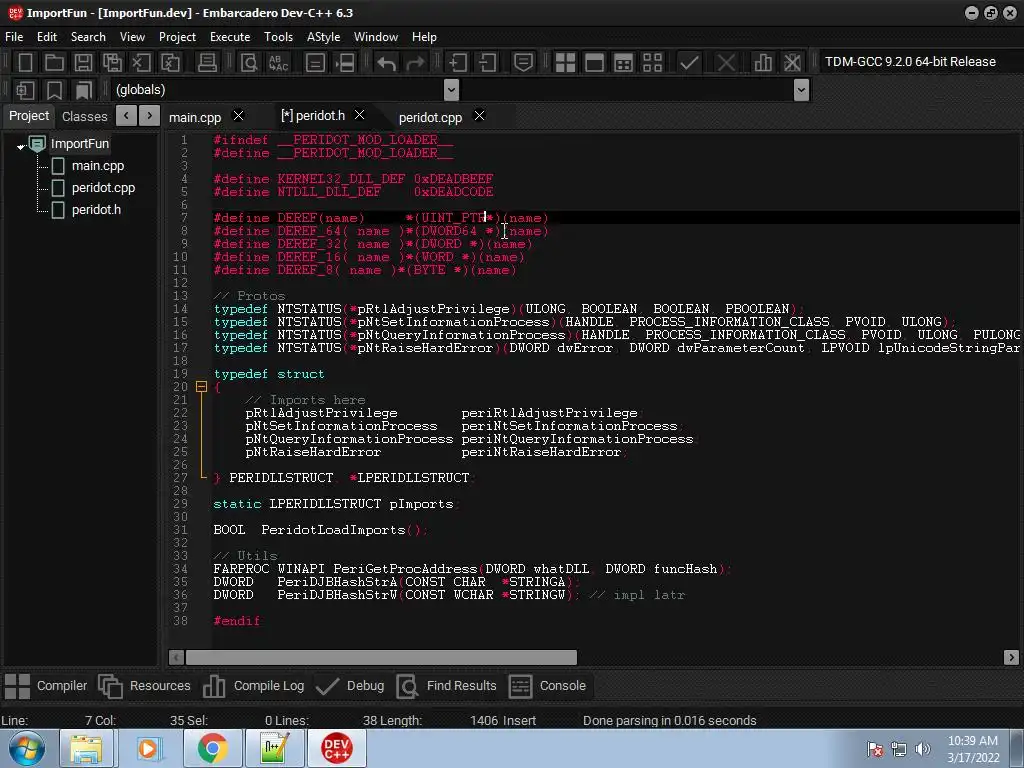Screen dimensions: 1024x768
Task: Open the Search menu
Action: point(88,37)
